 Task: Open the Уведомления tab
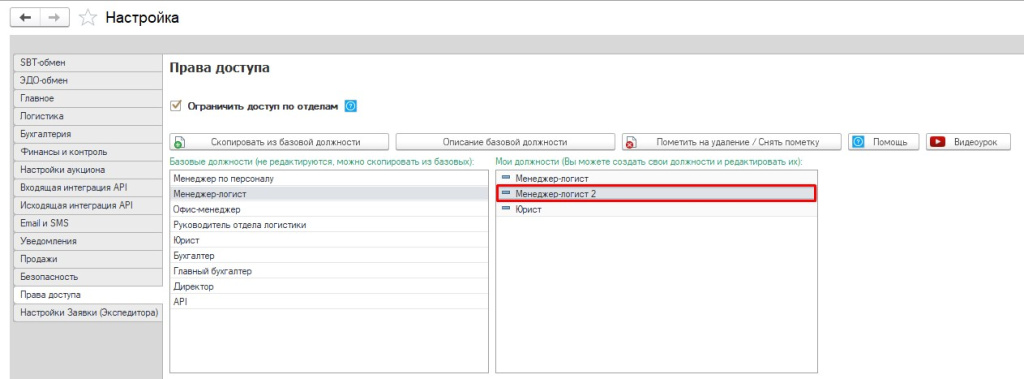point(87,241)
